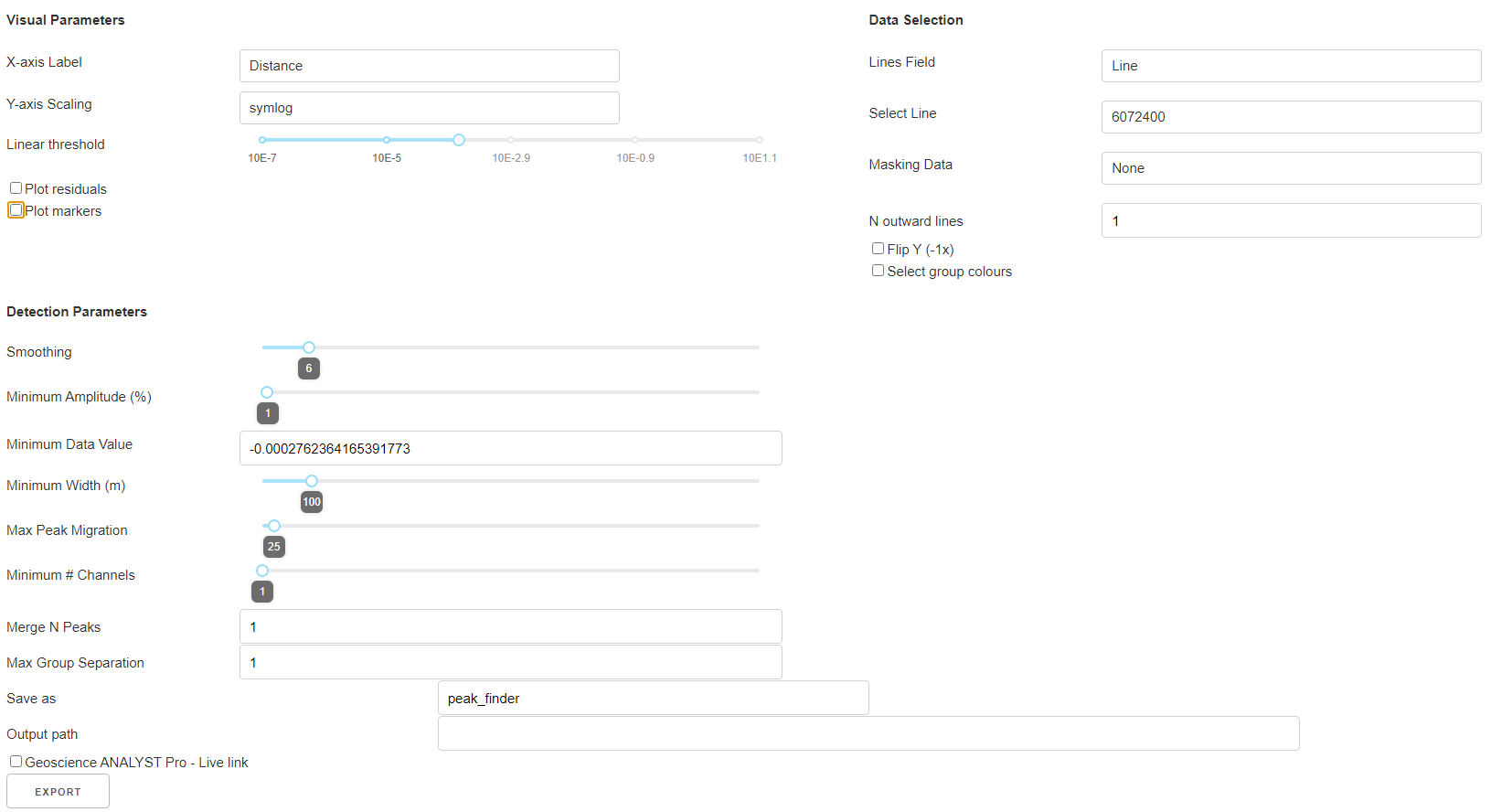Set Linear threshold to 10E-0.9 tick
This screenshot has width=1512, height=812.
point(635,140)
